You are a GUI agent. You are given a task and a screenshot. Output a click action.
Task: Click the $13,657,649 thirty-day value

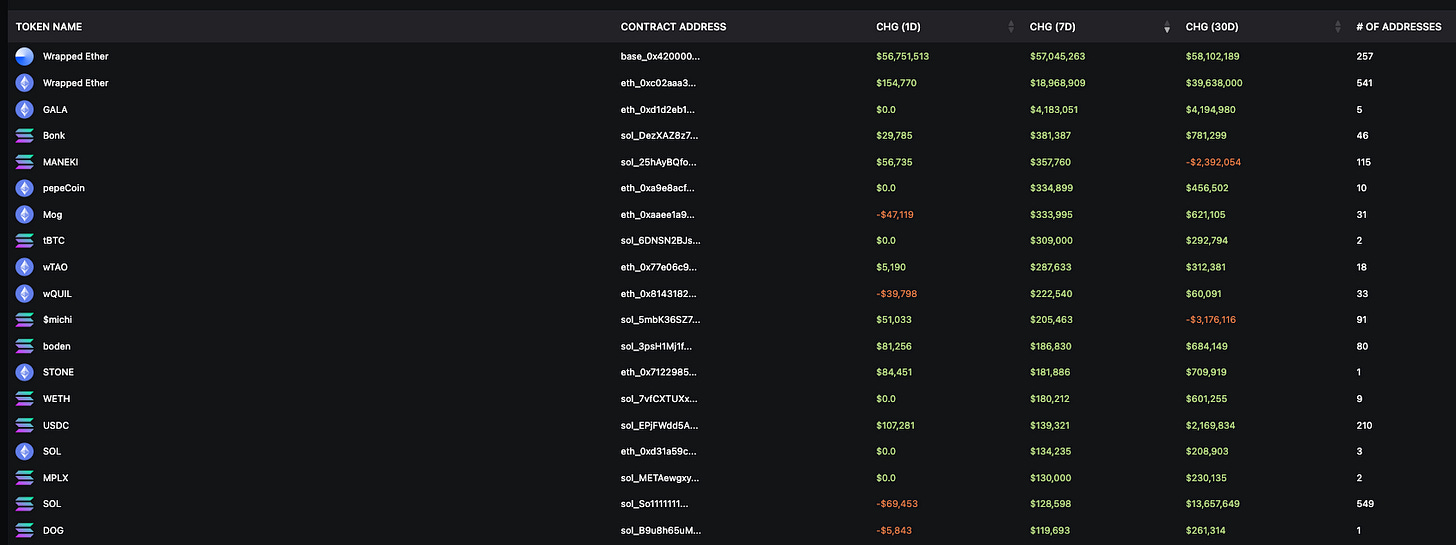[1213, 504]
